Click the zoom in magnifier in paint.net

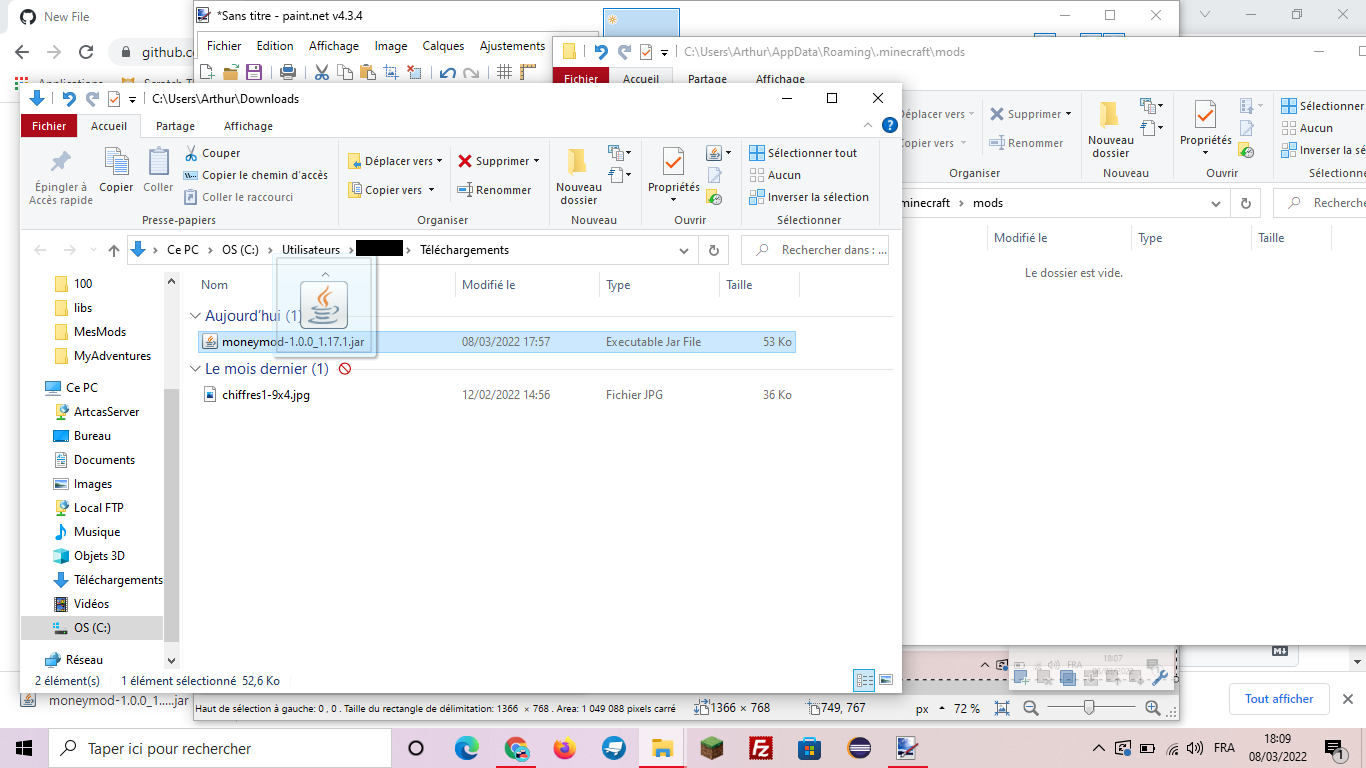tap(1152, 708)
